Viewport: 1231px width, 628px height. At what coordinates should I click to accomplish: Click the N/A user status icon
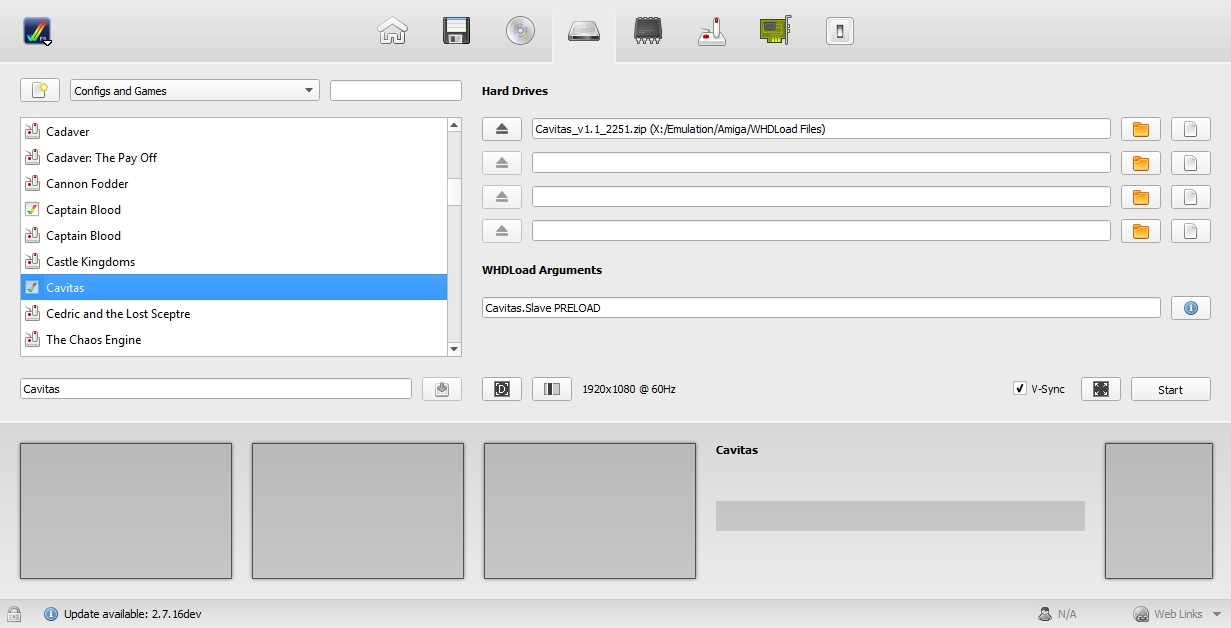tap(1044, 614)
